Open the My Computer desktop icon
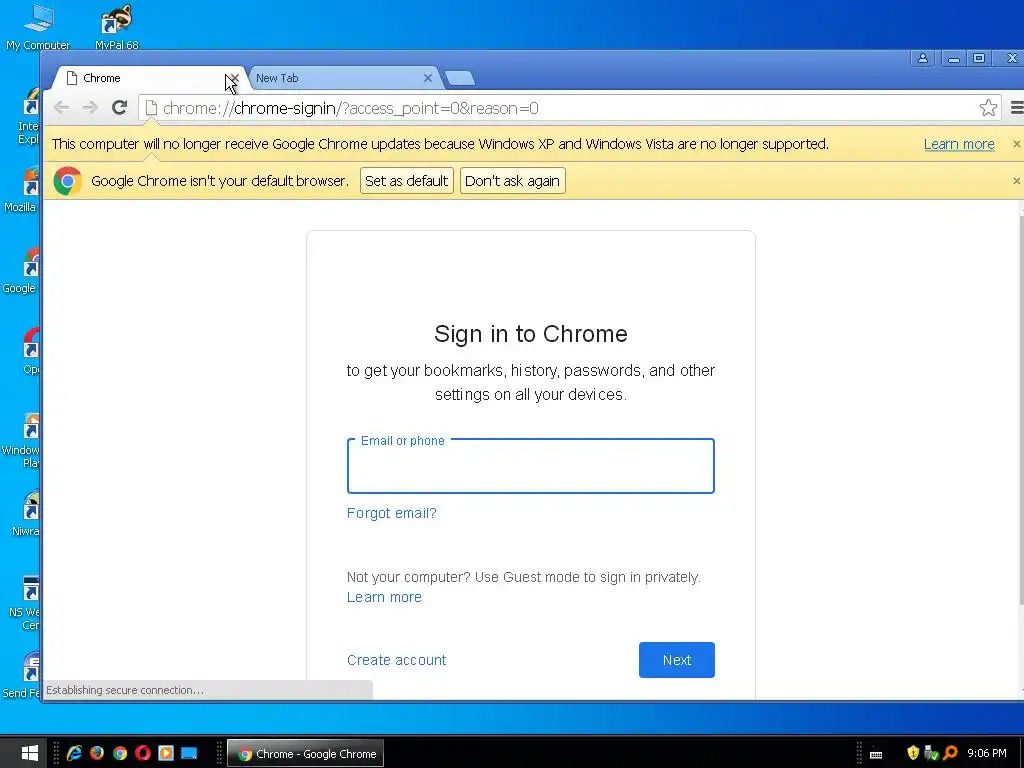 (x=38, y=26)
